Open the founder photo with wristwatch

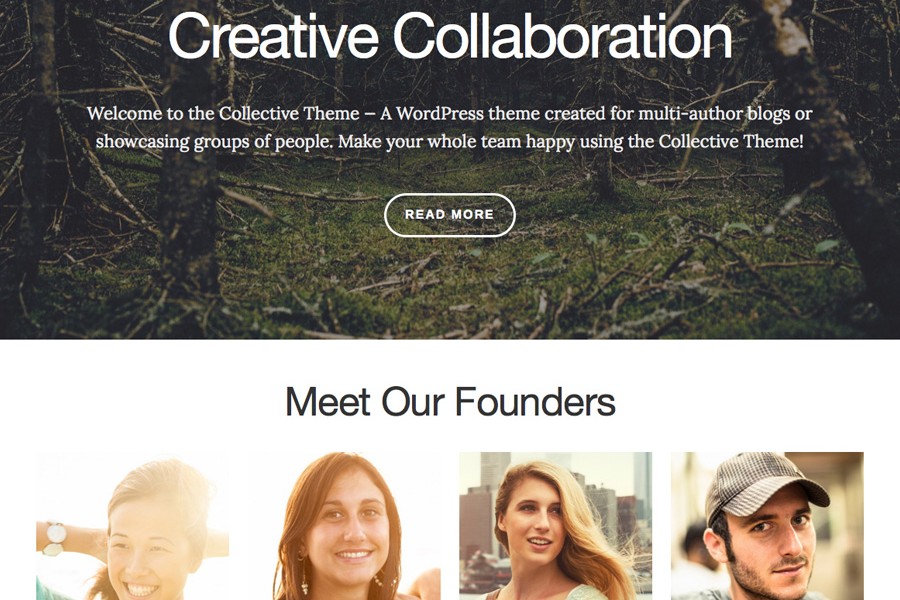tap(133, 526)
